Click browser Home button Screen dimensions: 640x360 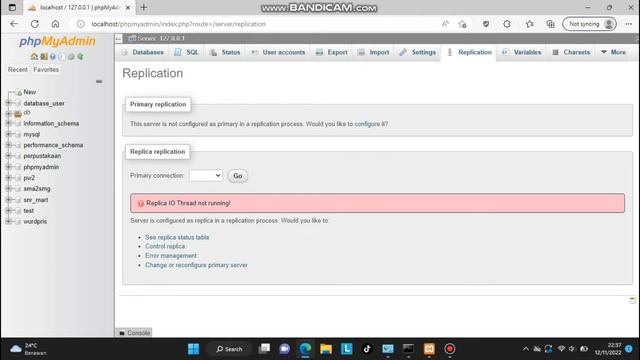[x=56, y=24]
